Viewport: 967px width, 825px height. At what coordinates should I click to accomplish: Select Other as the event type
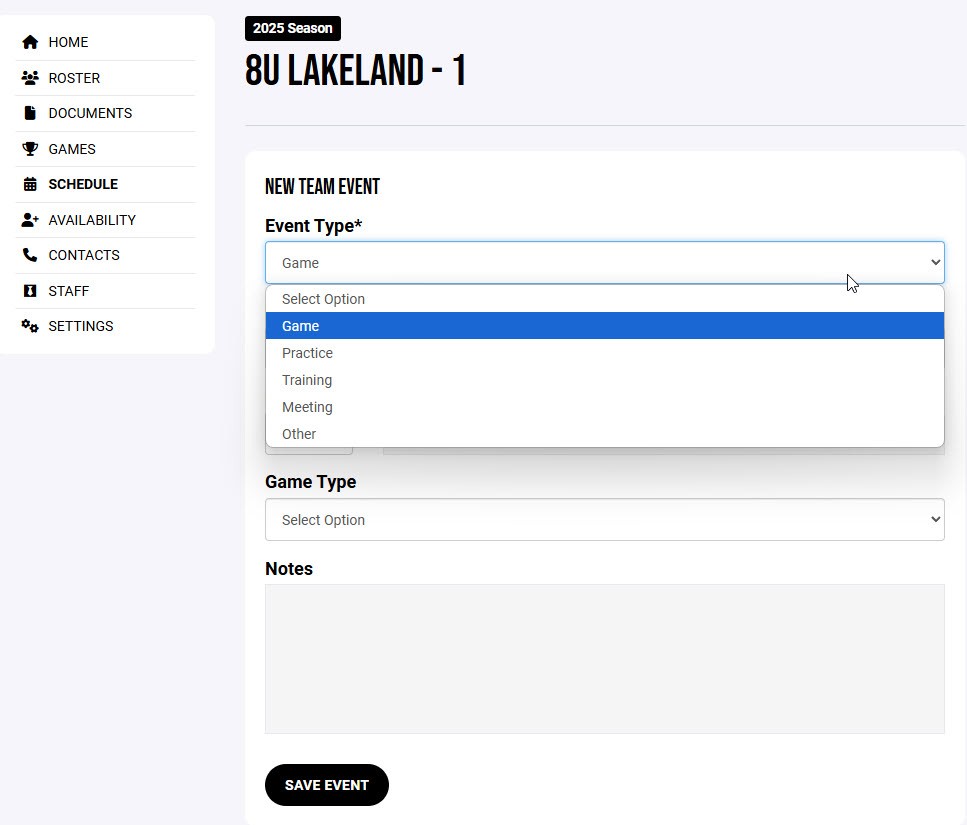pyautogui.click(x=299, y=434)
